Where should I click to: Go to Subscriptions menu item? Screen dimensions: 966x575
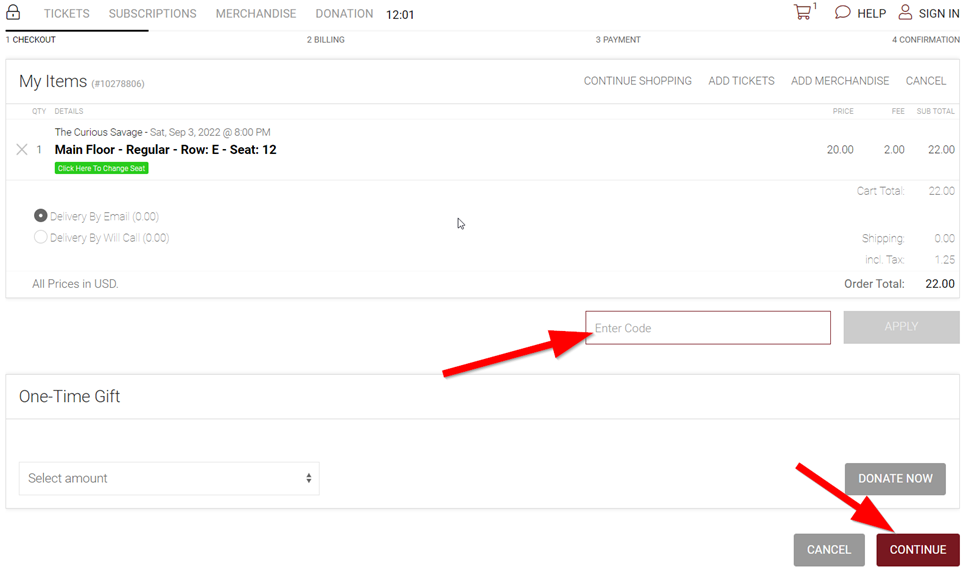tap(152, 14)
